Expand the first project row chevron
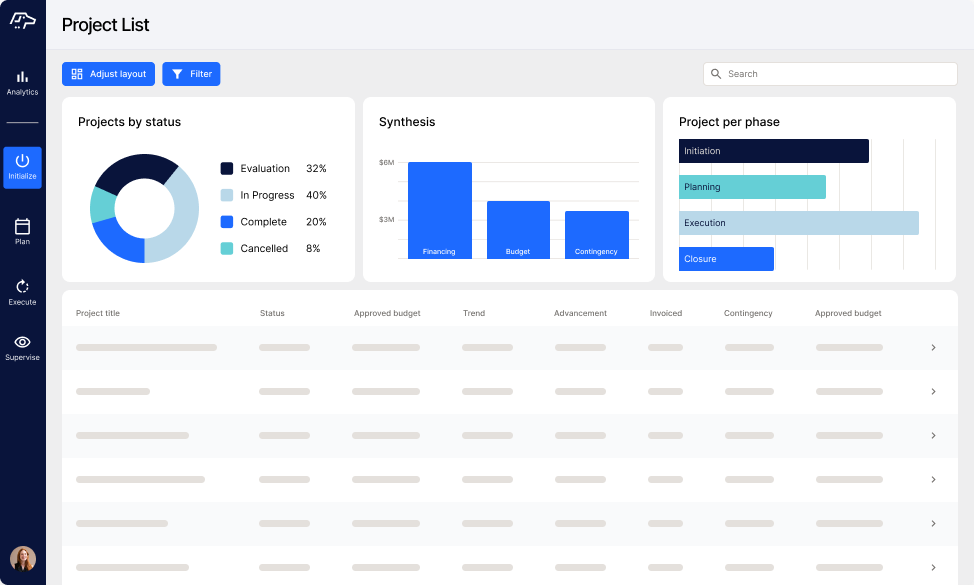974x585 pixels. 933,348
